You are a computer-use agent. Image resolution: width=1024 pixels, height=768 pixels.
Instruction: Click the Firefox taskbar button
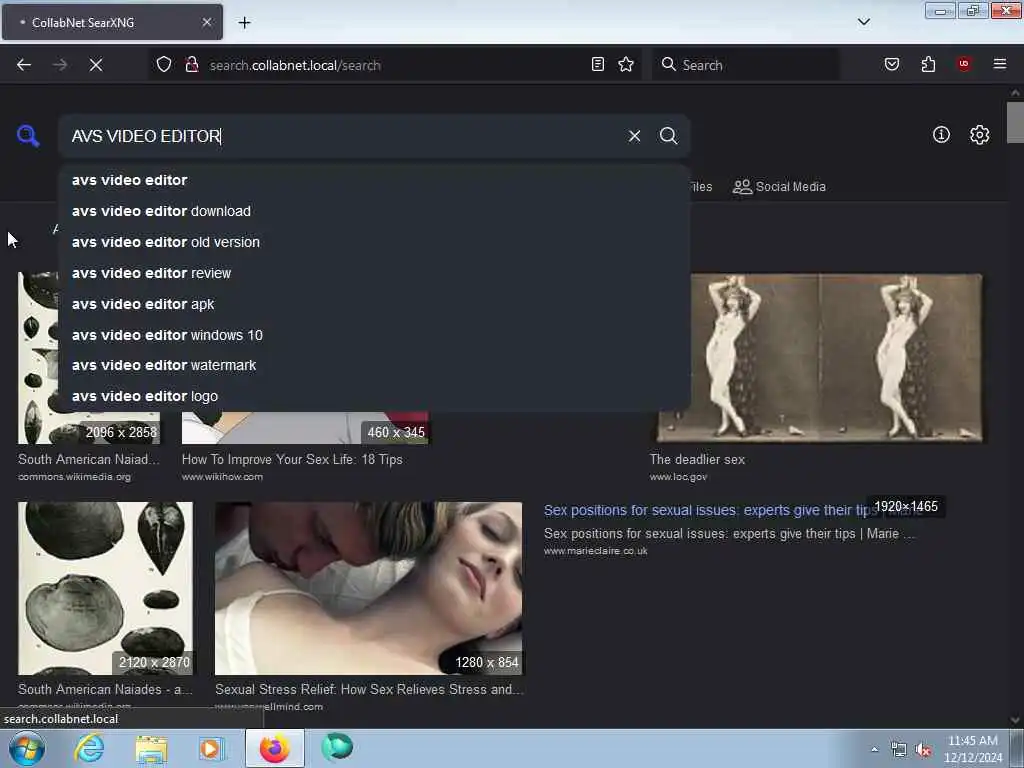[x=274, y=748]
